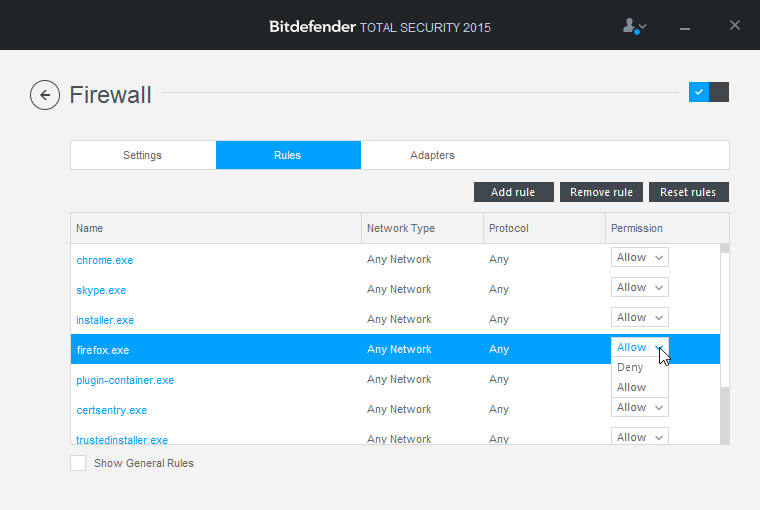
Task: Switch to the Rules tab
Action: (288, 155)
